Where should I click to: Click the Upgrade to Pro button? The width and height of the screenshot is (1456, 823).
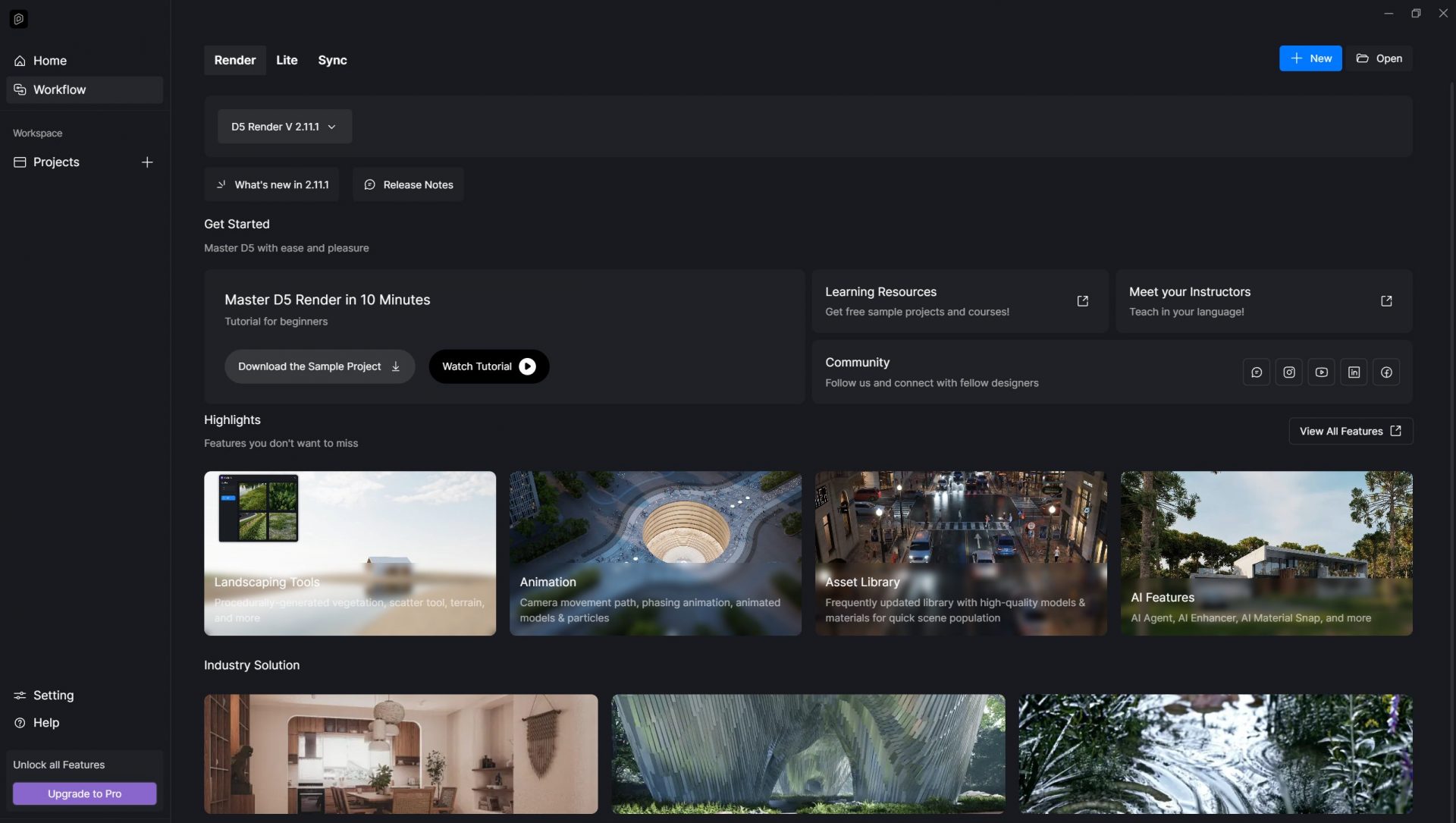(x=84, y=793)
